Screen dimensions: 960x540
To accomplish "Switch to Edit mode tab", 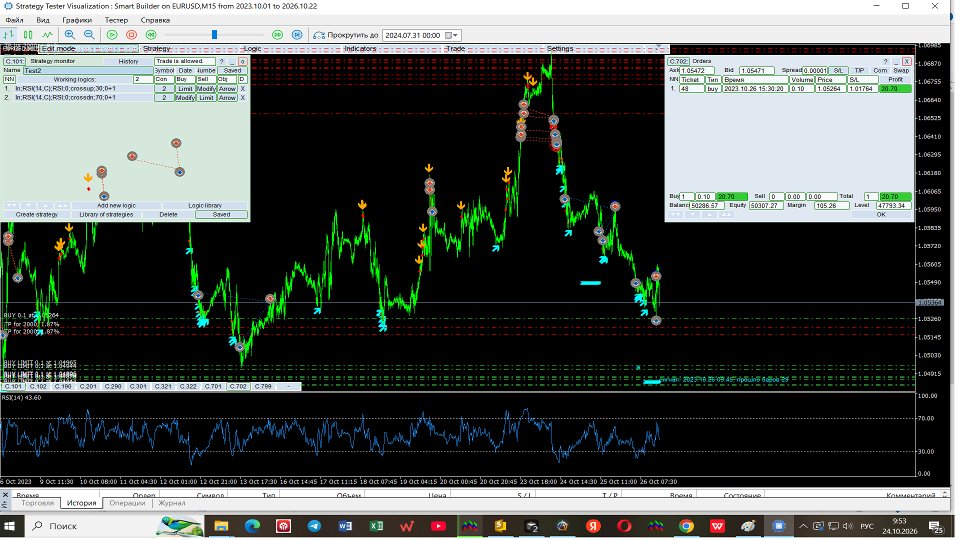I will click(59, 48).
